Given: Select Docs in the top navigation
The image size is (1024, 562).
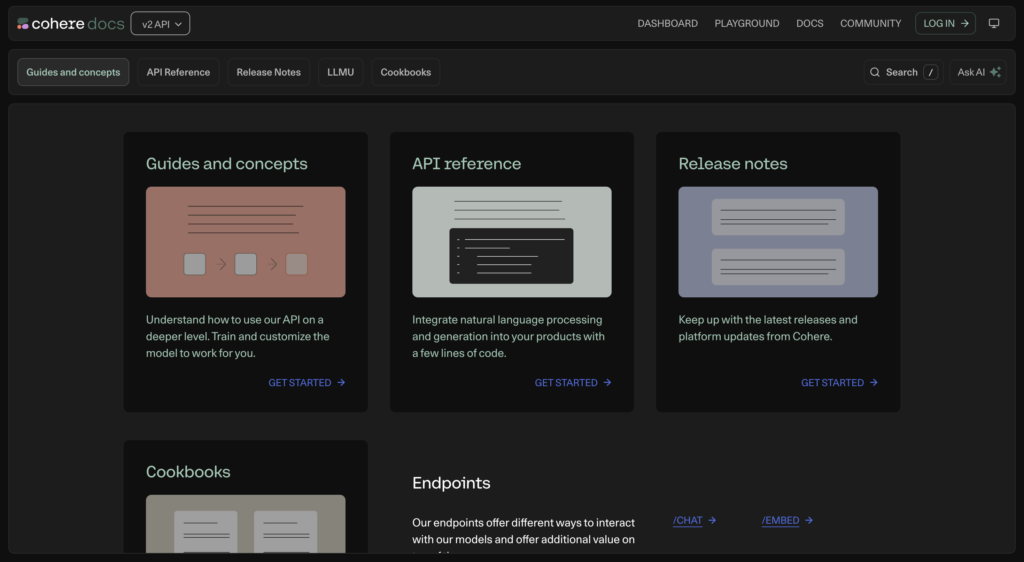Looking at the screenshot, I should [809, 23].
